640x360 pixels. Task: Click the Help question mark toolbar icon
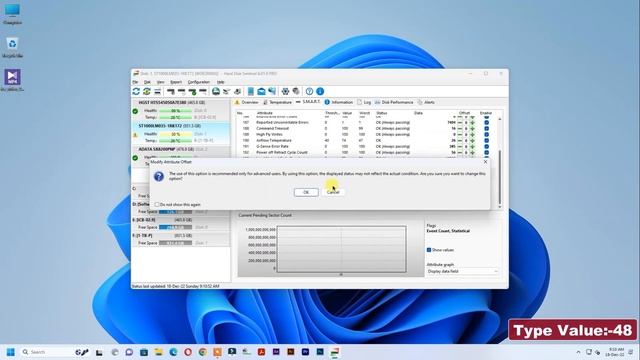(x=309, y=91)
